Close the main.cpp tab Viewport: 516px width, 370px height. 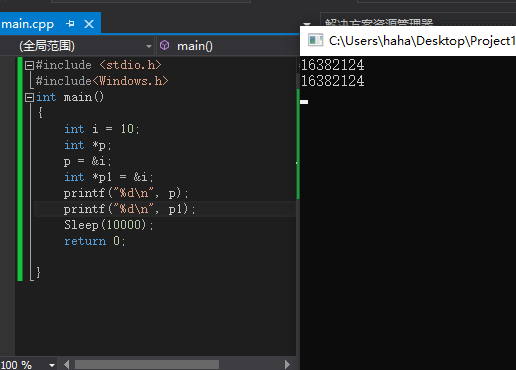[89, 24]
